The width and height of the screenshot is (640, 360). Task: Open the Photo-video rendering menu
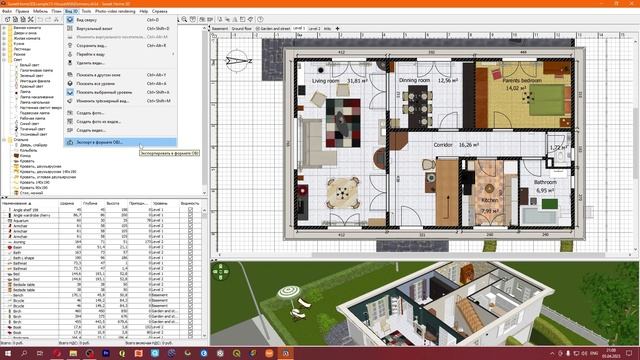coord(115,11)
